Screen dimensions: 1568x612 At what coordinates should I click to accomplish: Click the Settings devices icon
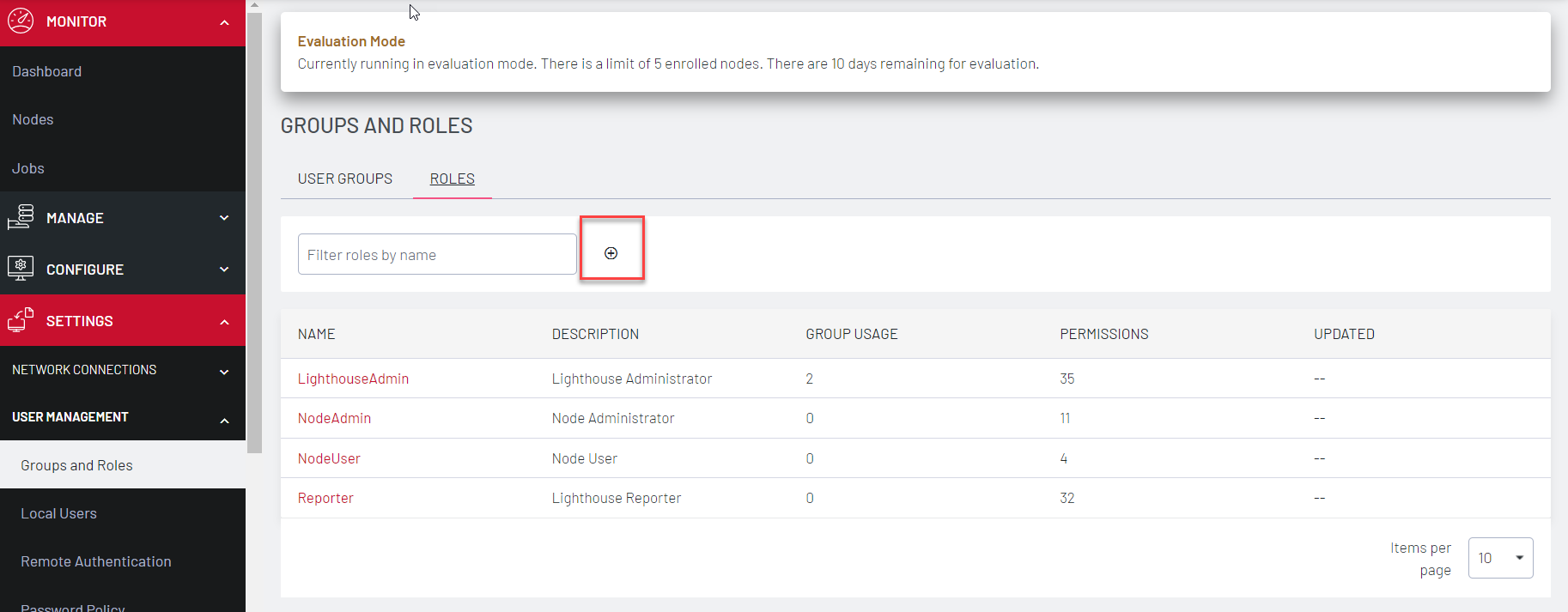[21, 320]
